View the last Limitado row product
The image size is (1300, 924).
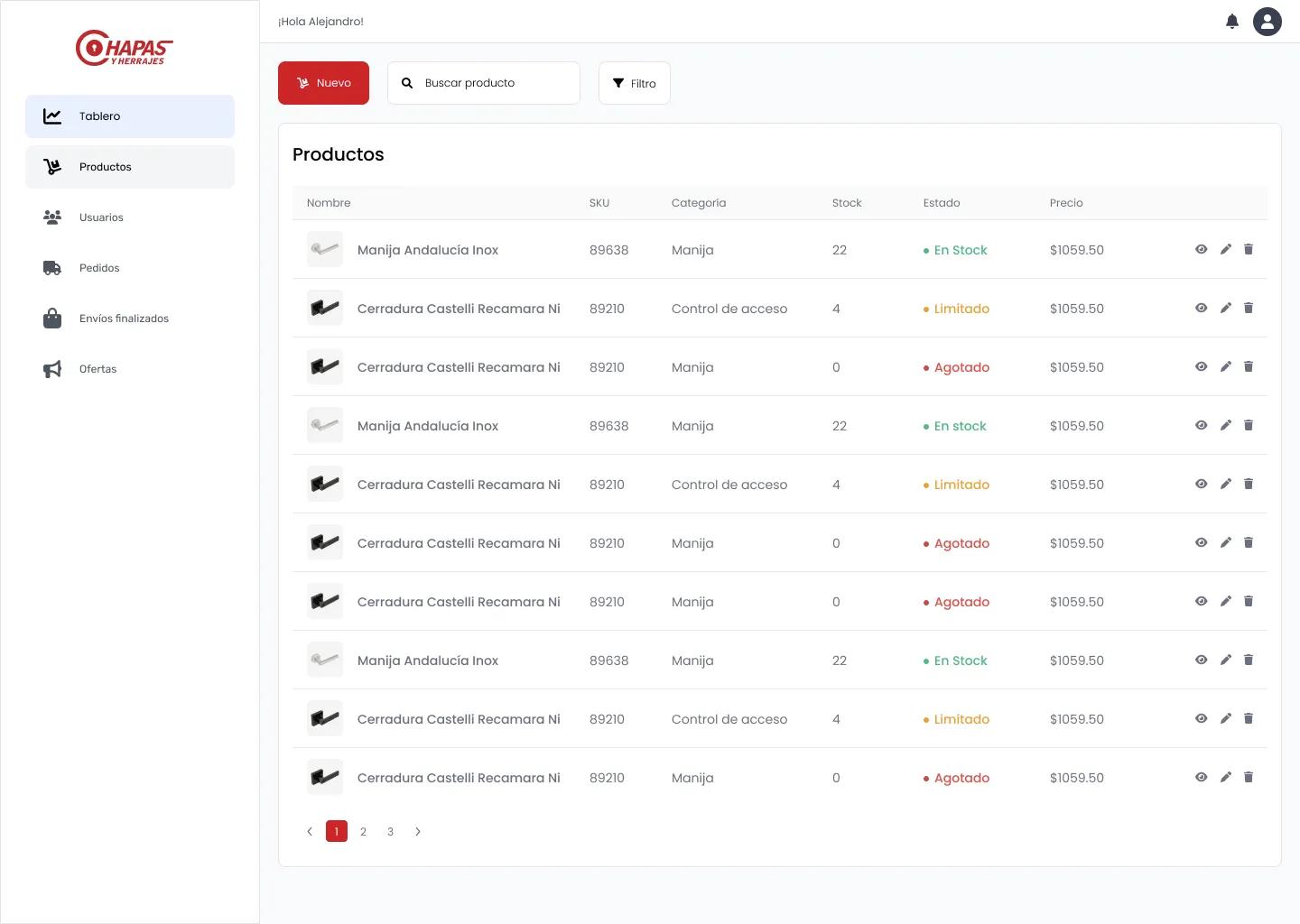pyautogui.click(x=1201, y=718)
